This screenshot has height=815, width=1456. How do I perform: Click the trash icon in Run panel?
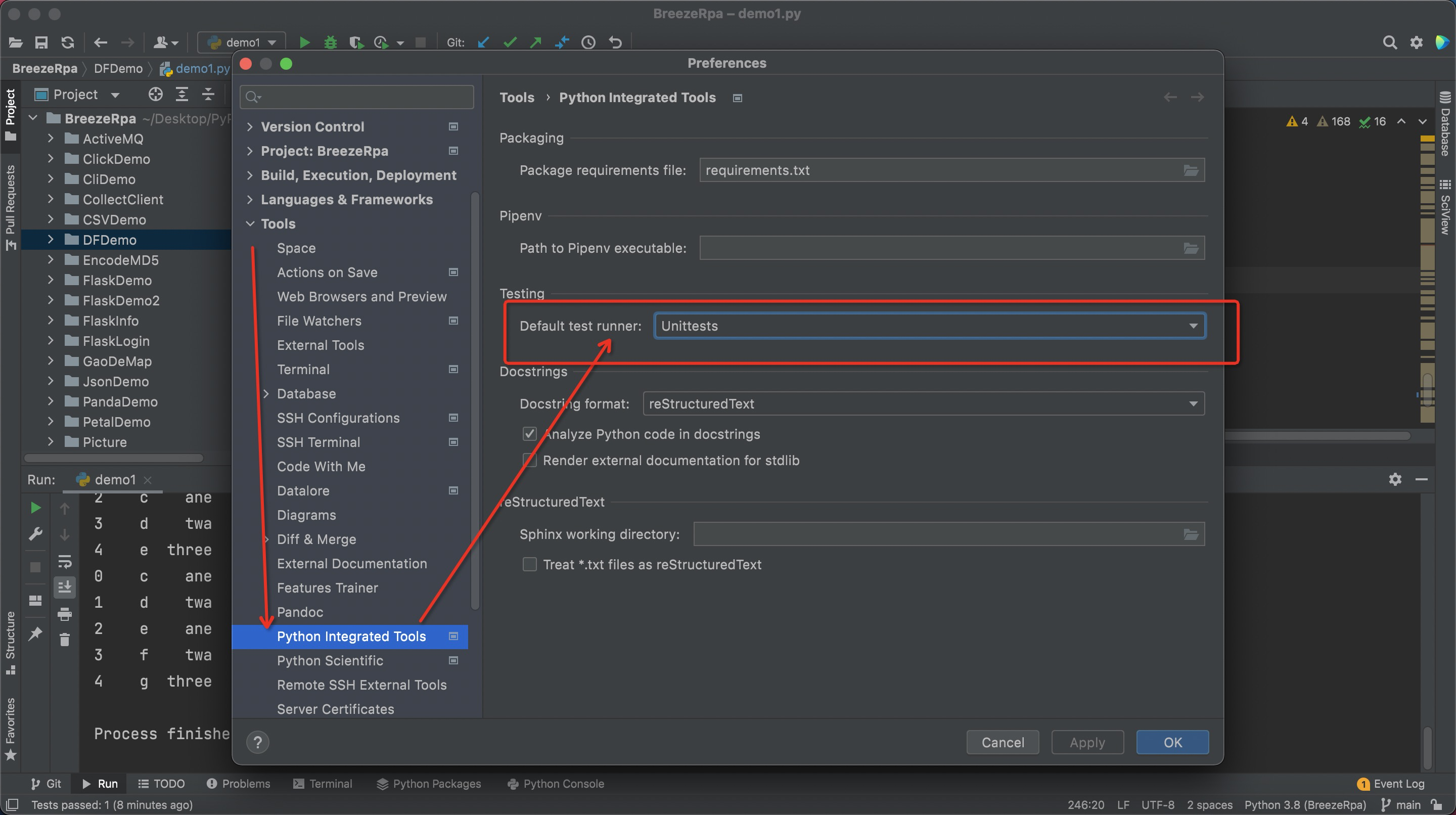64,640
